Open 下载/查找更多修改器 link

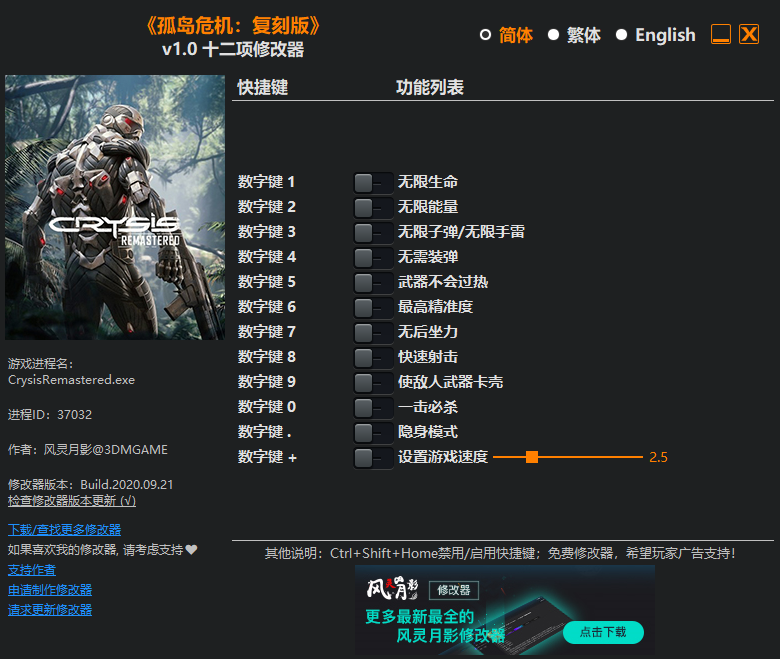pos(64,530)
